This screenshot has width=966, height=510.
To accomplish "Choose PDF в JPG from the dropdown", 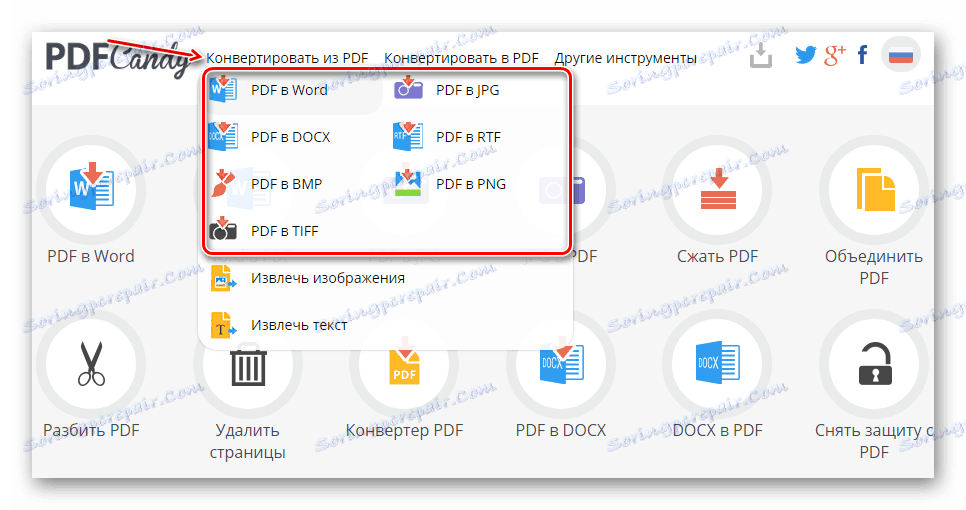I will click(x=468, y=90).
